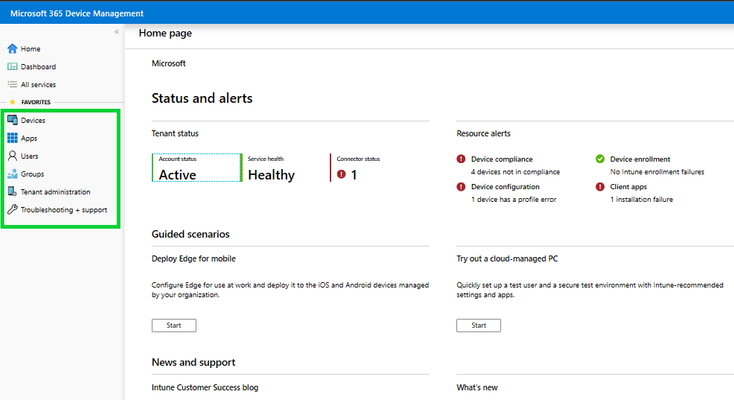Click the Tenant administration icon
The height and width of the screenshot is (400, 734).
[x=12, y=192]
